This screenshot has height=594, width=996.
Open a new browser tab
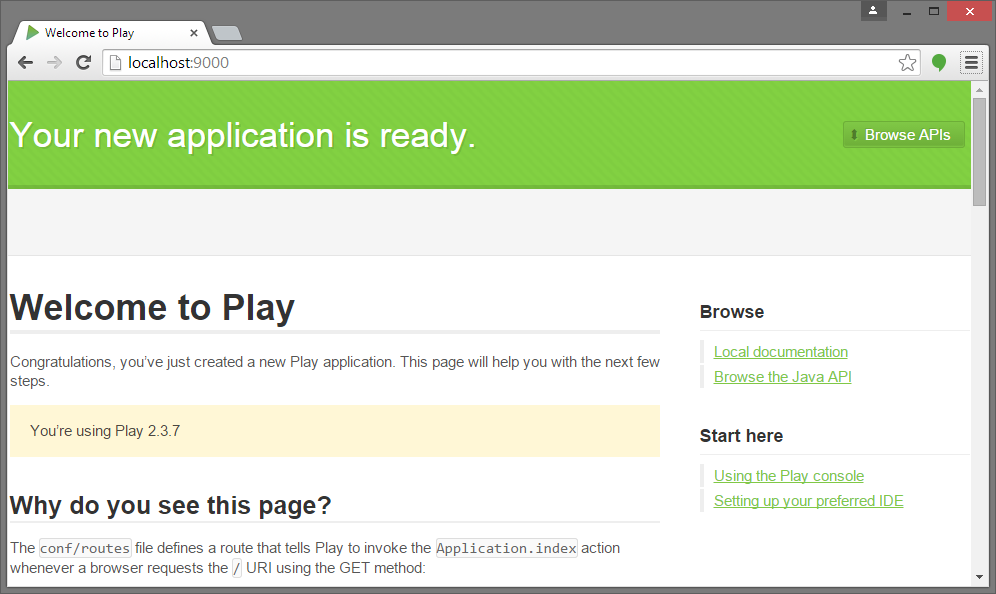pos(226,33)
